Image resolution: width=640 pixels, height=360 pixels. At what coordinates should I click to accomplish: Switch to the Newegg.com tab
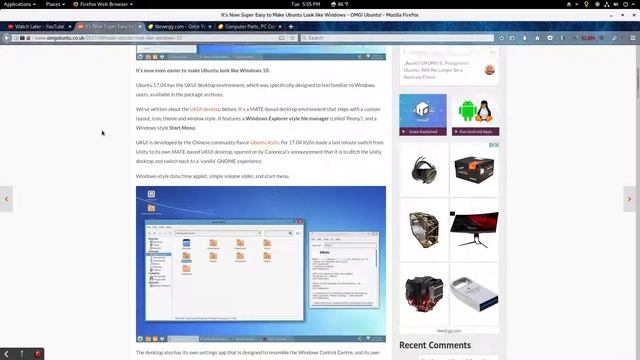tap(180, 27)
